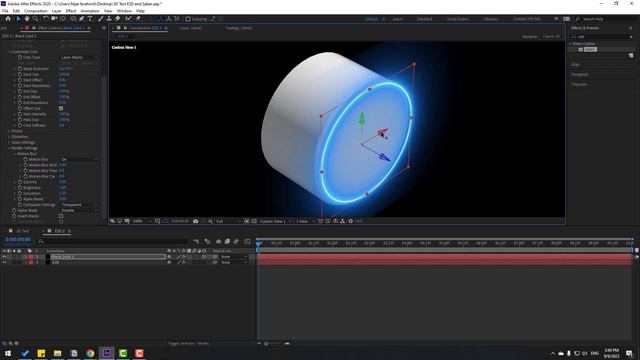Expand the Flicker group
Image resolution: width=640 pixels, height=360 pixels.
click(9, 131)
